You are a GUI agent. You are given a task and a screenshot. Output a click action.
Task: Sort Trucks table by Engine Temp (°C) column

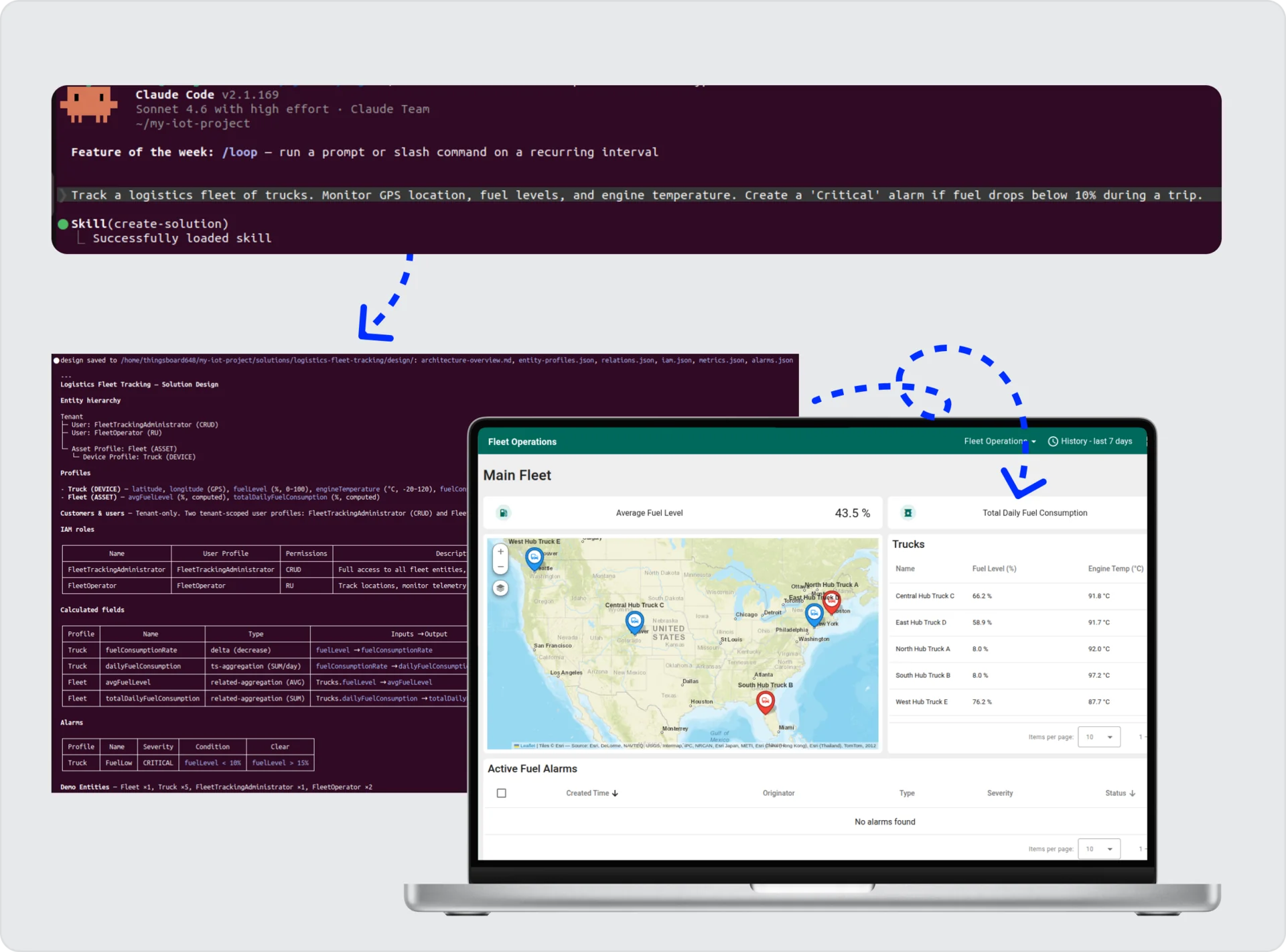point(1115,569)
